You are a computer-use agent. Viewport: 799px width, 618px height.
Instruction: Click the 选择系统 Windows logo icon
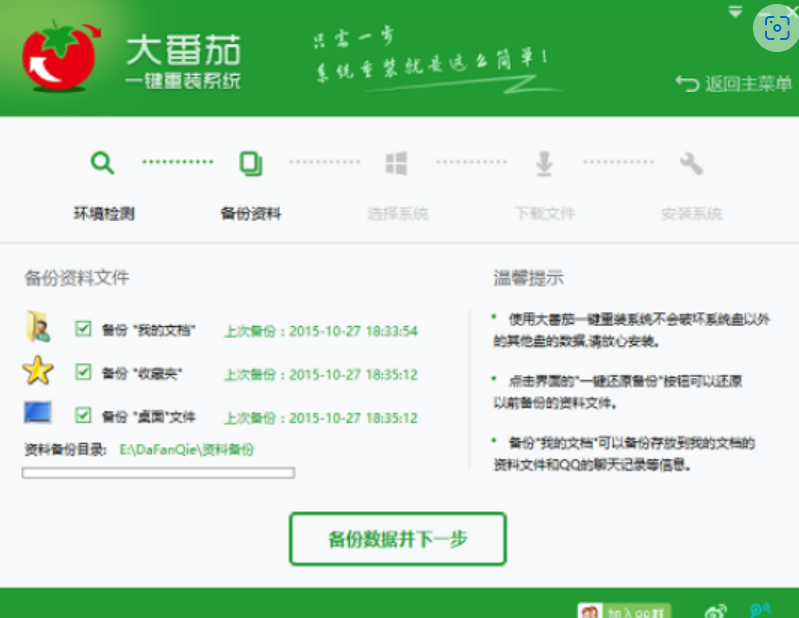coord(397,163)
